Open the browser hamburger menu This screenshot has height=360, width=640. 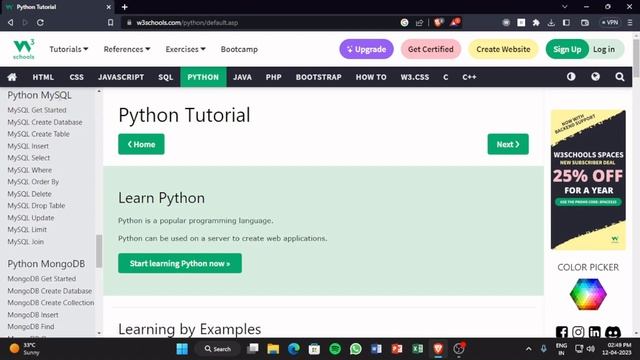point(630,23)
